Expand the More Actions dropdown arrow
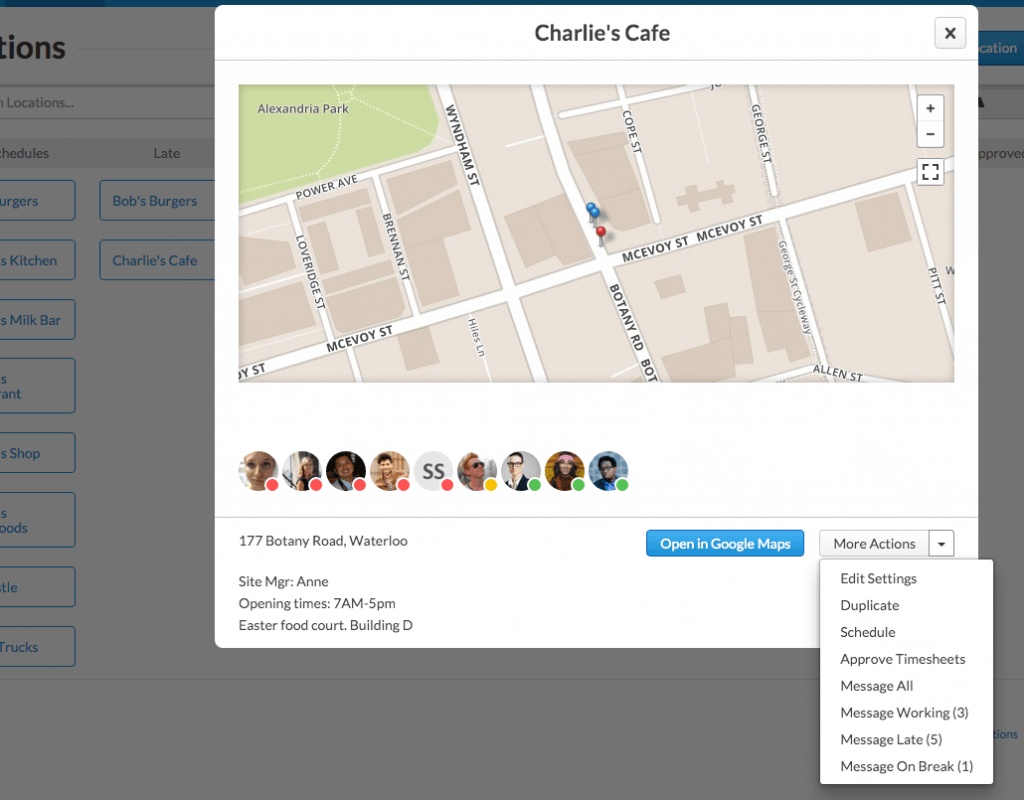Image resolution: width=1024 pixels, height=800 pixels. (941, 544)
